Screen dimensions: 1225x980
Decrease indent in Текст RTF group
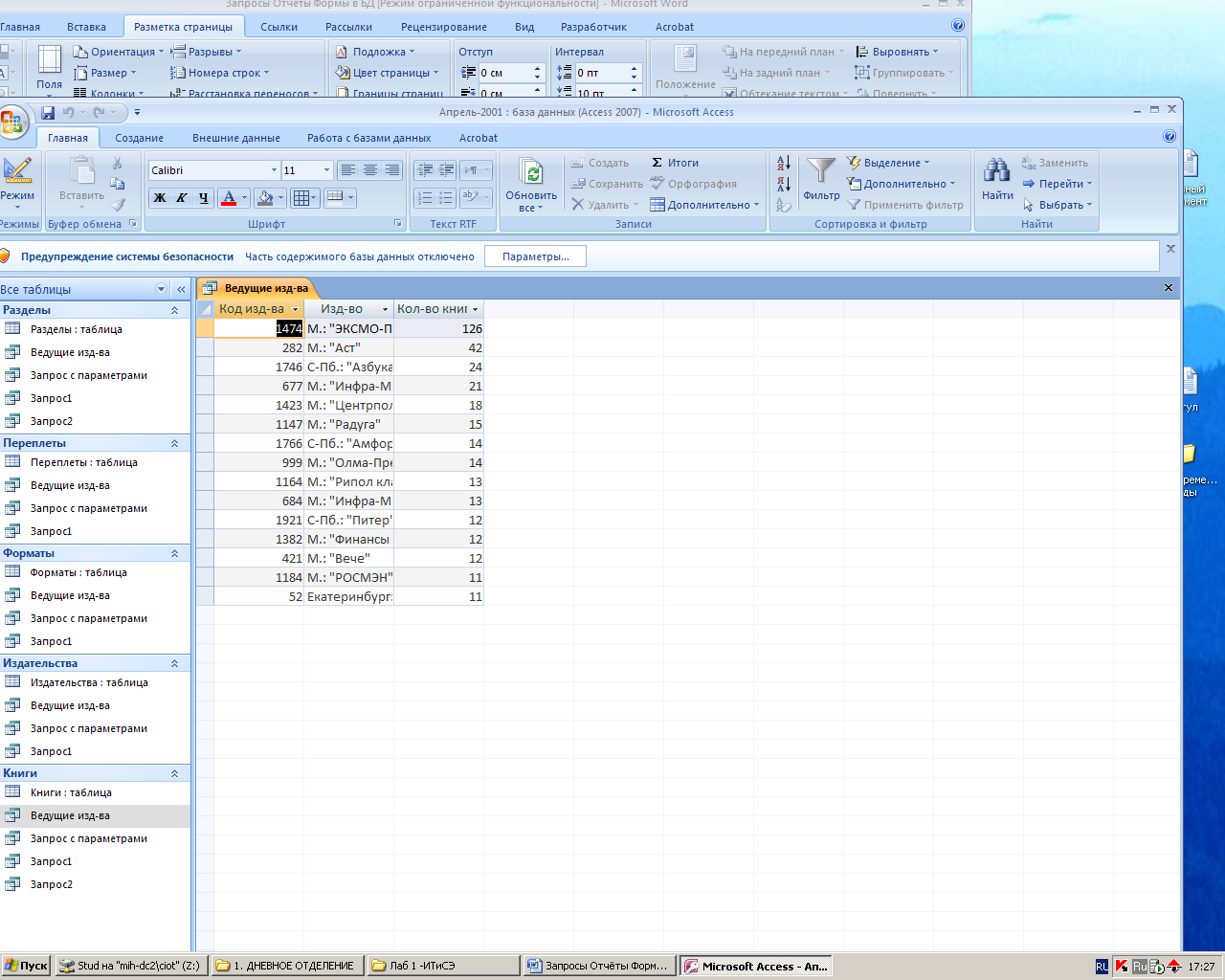425,170
